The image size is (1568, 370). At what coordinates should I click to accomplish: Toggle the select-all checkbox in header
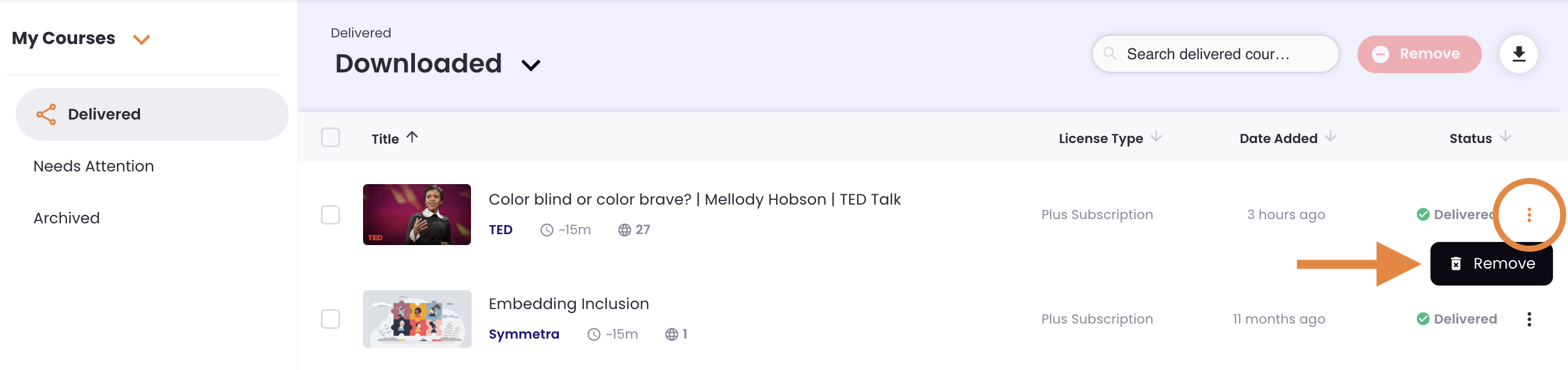click(x=330, y=138)
